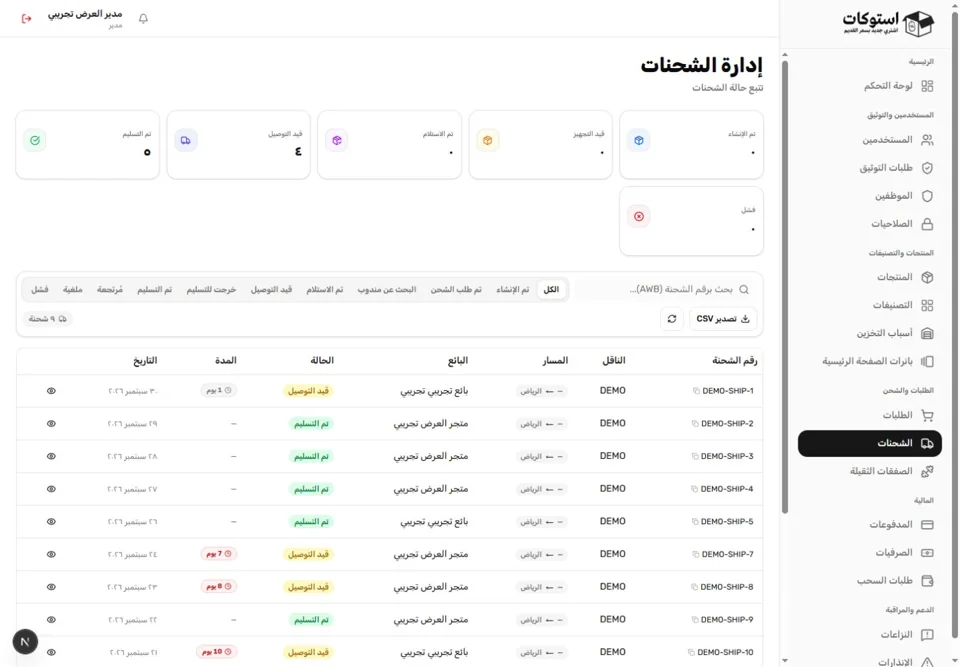This screenshot has height=667, width=960.
Task: Click the الشحنات truck icon in sidebar
Action: click(x=927, y=443)
